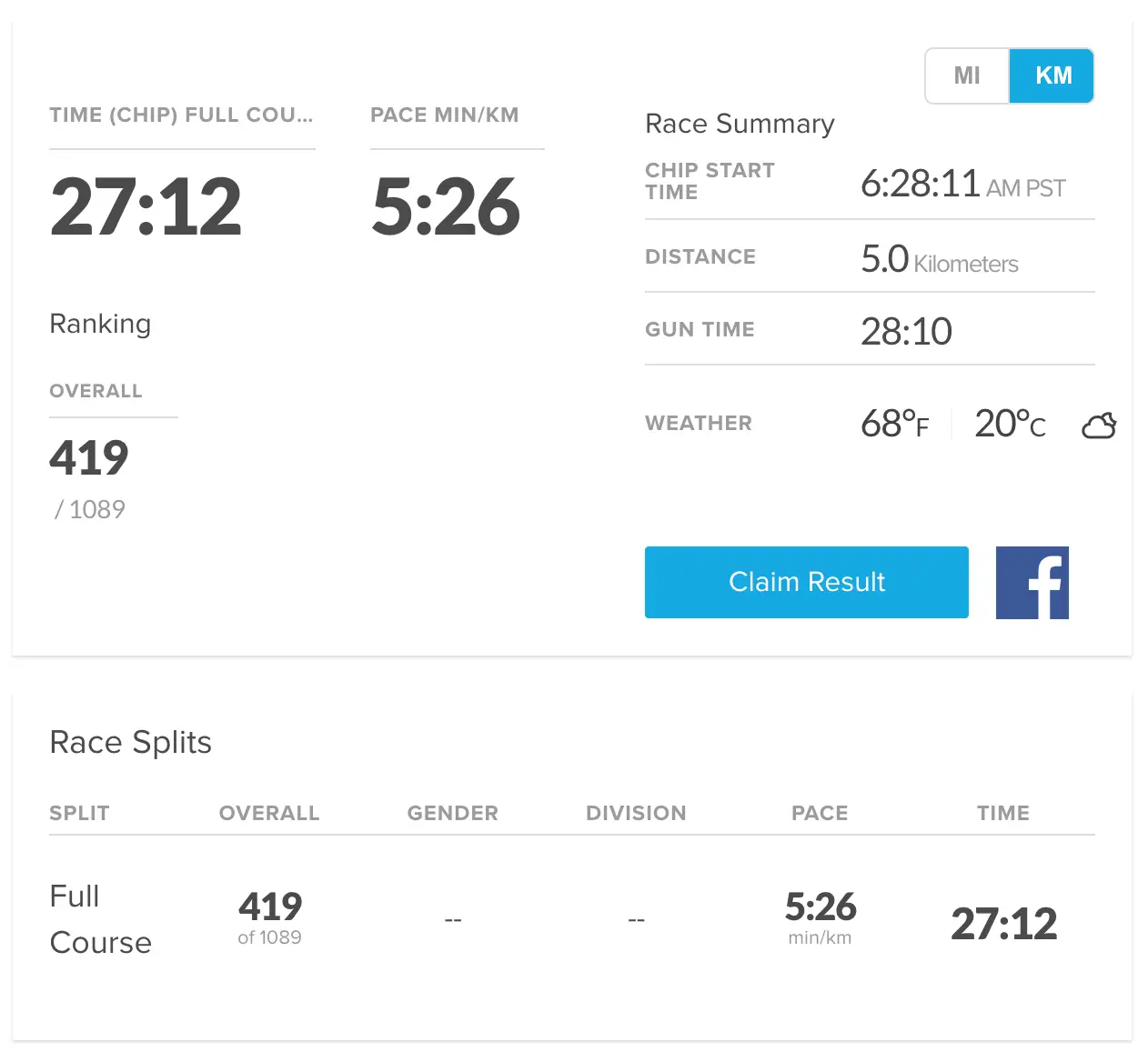Select the KM unit toggle
This screenshot has width=1148, height=1062.
(1052, 75)
